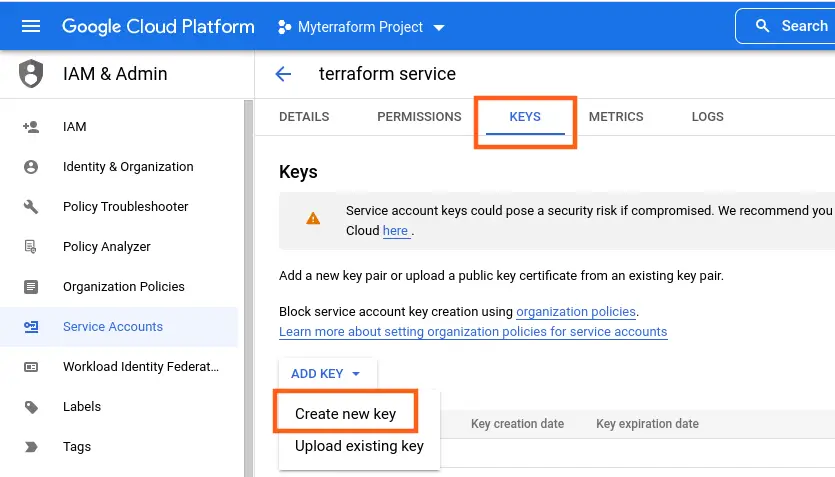835x477 pixels.
Task: Open Policy Troubleshooter
Action: (x=126, y=207)
